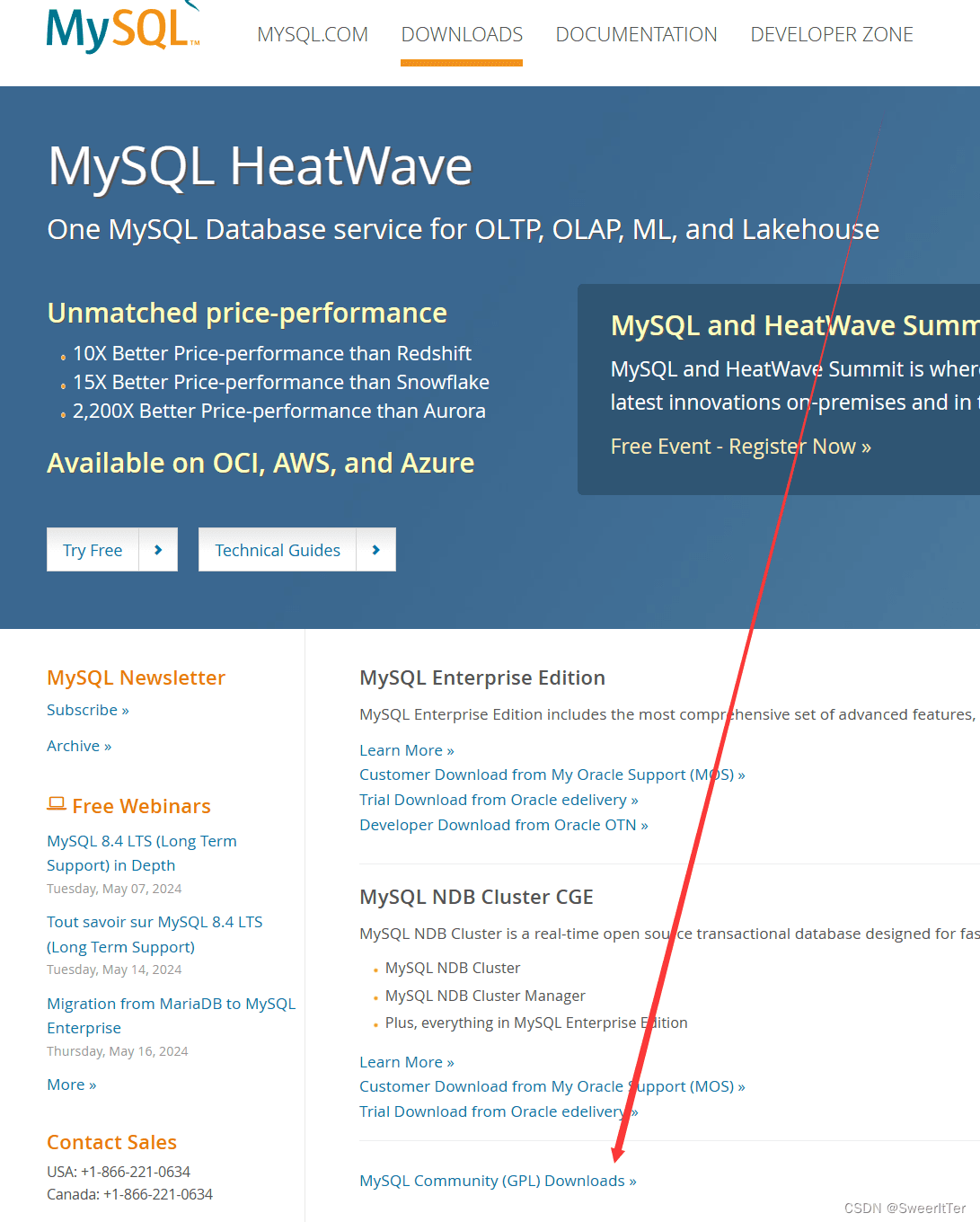Viewport: 980px width, 1222px height.
Task: Click the Canada phone number text
Action: (129, 1194)
